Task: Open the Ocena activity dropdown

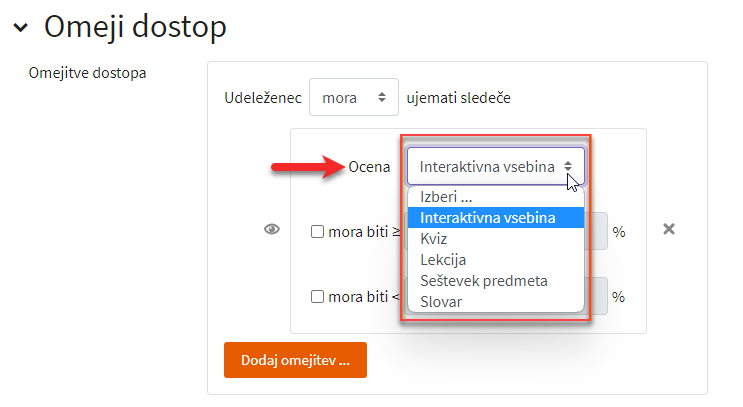Action: tap(496, 166)
